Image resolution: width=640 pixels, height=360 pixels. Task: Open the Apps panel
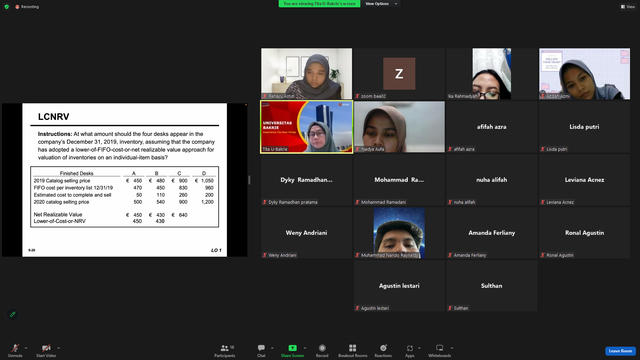tap(410, 350)
